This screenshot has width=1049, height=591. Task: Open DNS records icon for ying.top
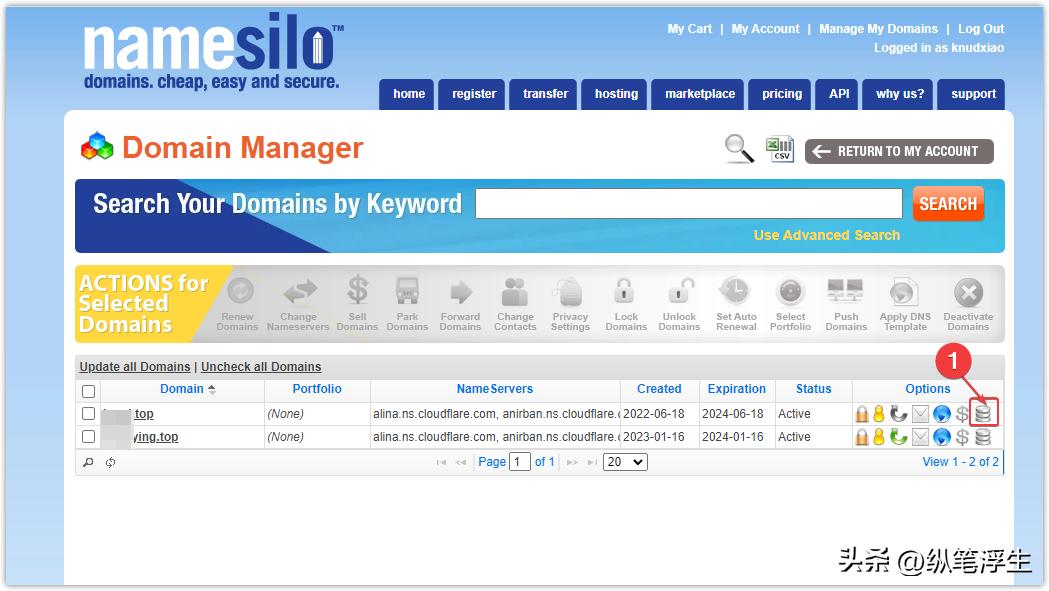point(983,437)
